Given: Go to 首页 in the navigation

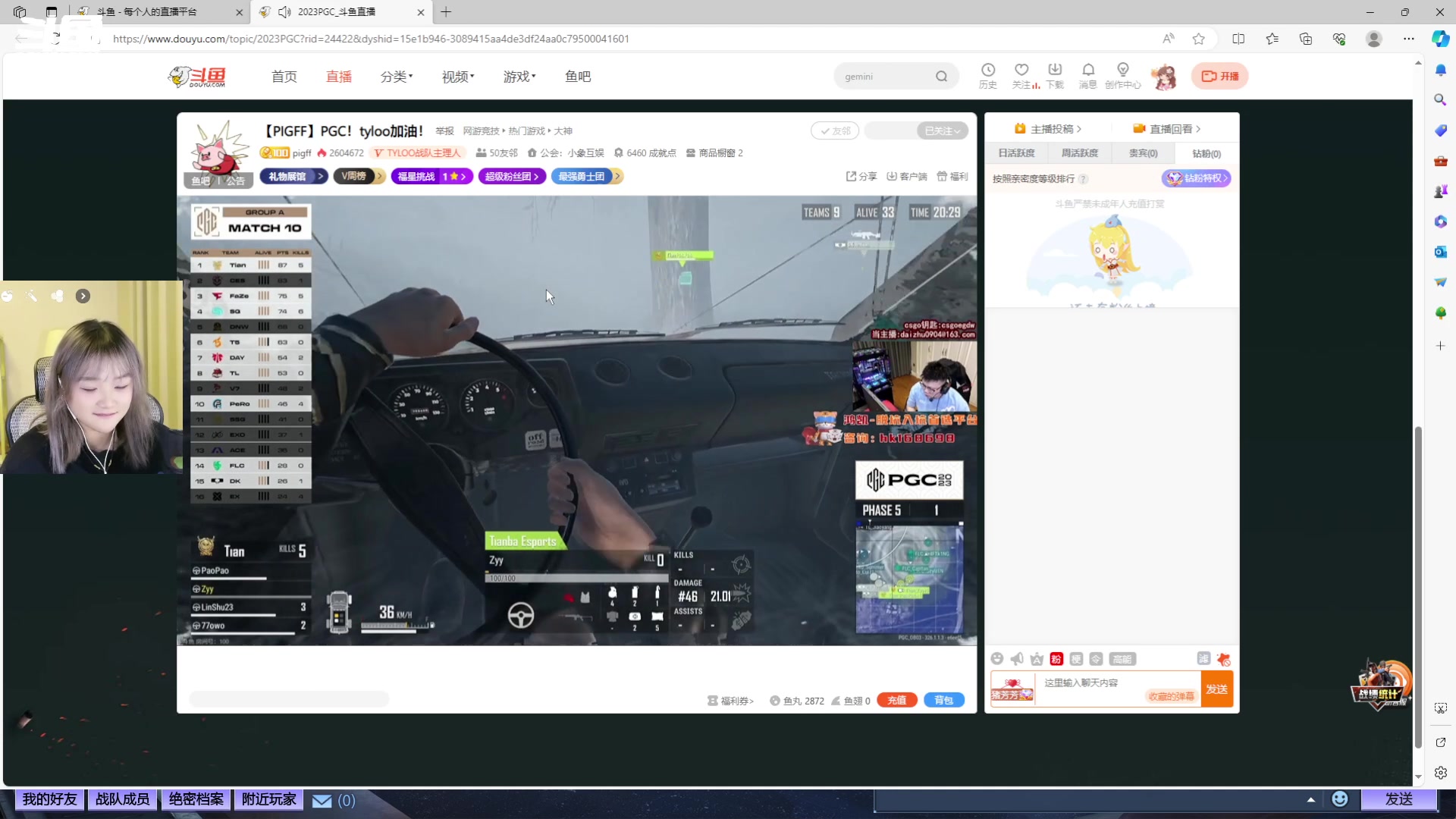Looking at the screenshot, I should (x=284, y=77).
